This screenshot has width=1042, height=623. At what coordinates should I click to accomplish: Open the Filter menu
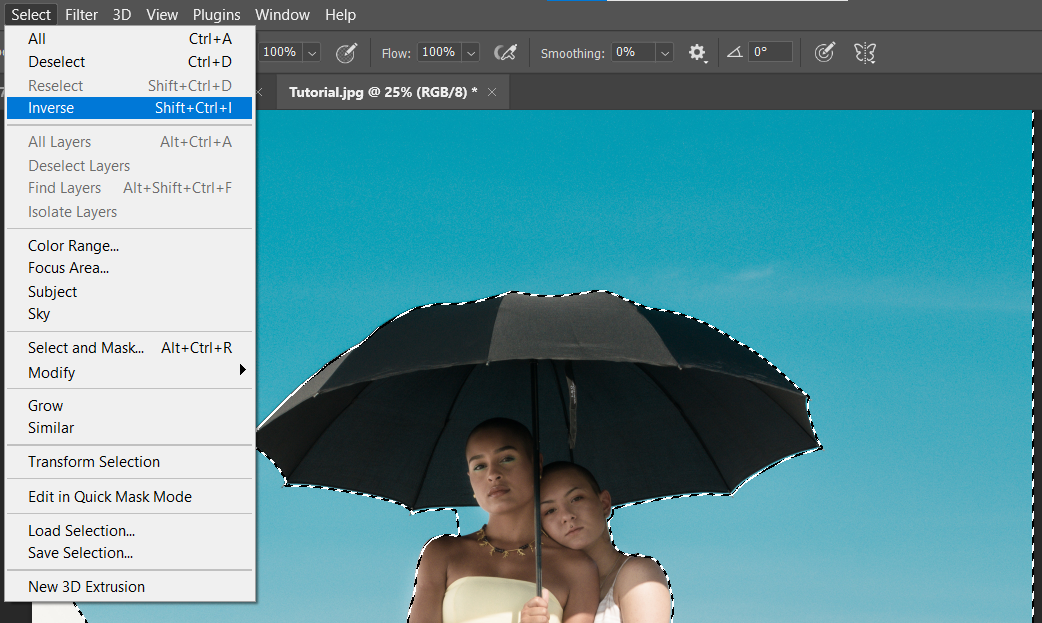click(x=82, y=14)
